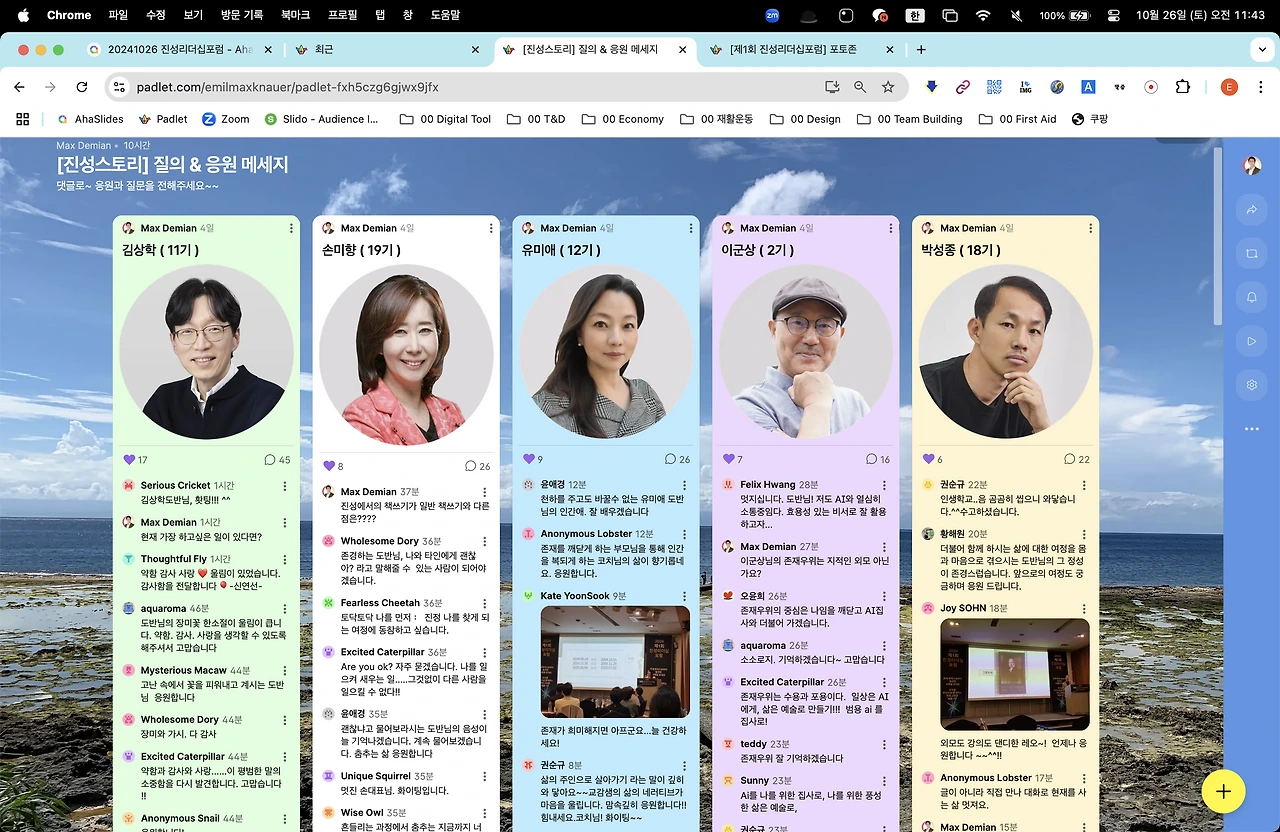This screenshot has width=1280, height=832.
Task: Click the board title 질의 & 응원 메세지
Action: pyautogui.click(x=173, y=165)
